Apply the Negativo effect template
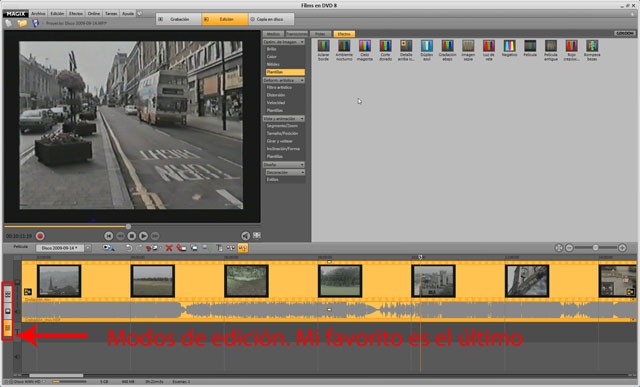This screenshot has height=387, width=640. pyautogui.click(x=509, y=48)
